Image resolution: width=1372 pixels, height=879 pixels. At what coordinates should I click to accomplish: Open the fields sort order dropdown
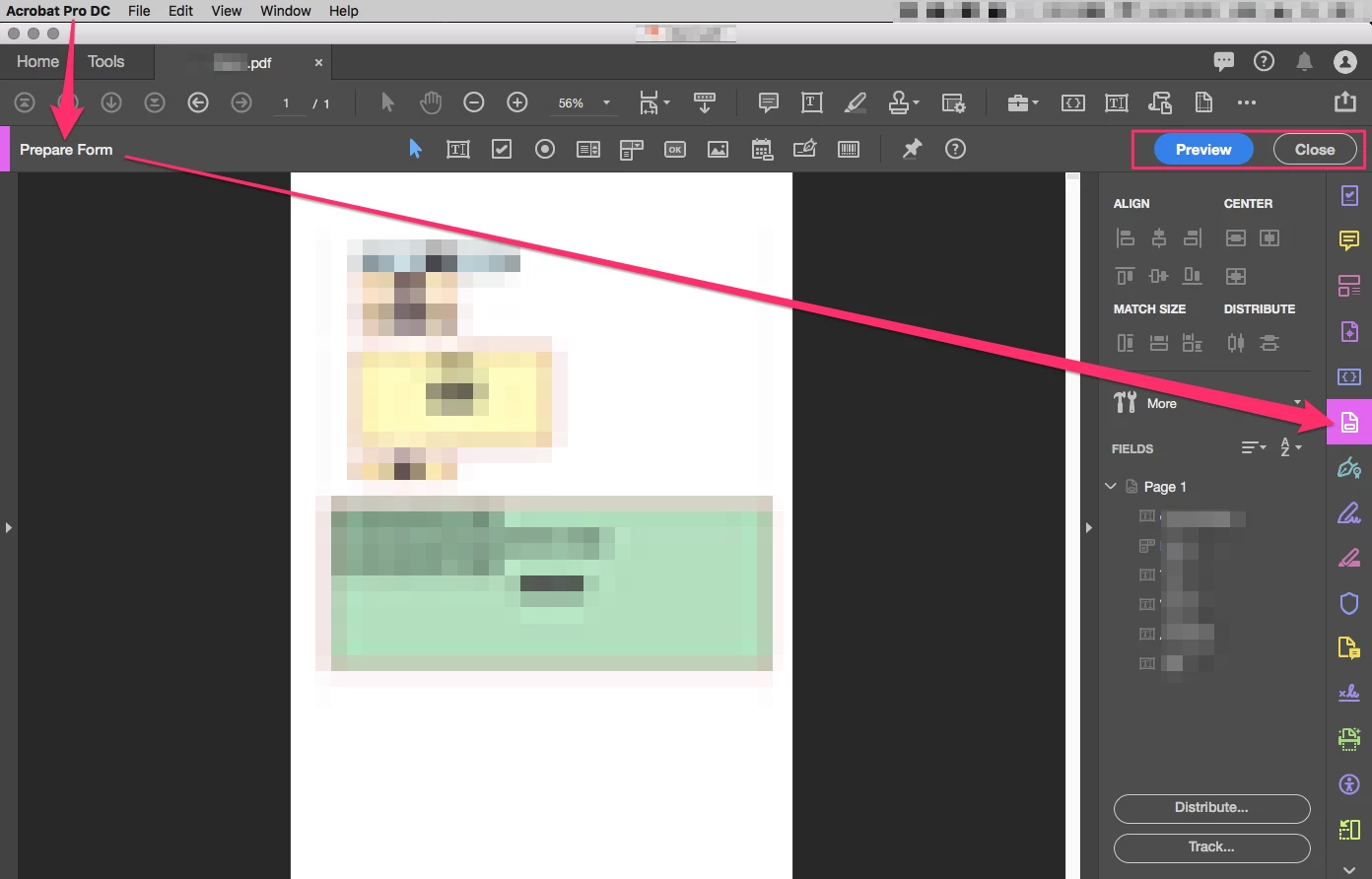[x=1254, y=447]
